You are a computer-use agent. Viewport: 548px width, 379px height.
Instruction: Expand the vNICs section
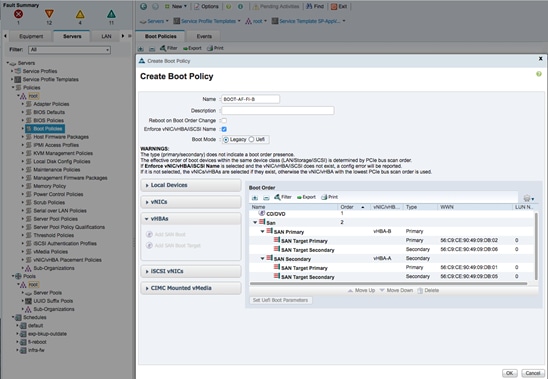[191, 202]
